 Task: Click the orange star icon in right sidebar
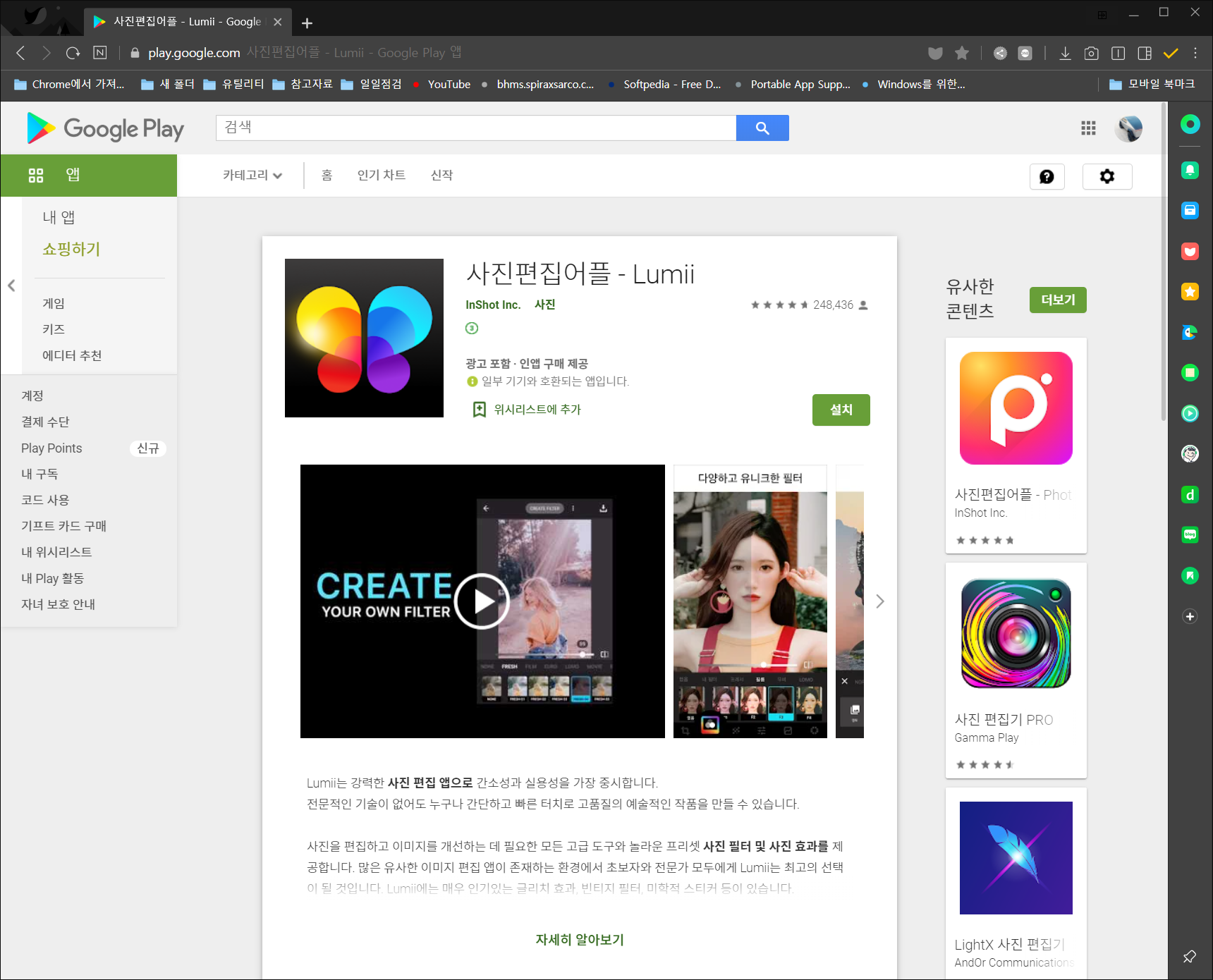click(x=1190, y=291)
